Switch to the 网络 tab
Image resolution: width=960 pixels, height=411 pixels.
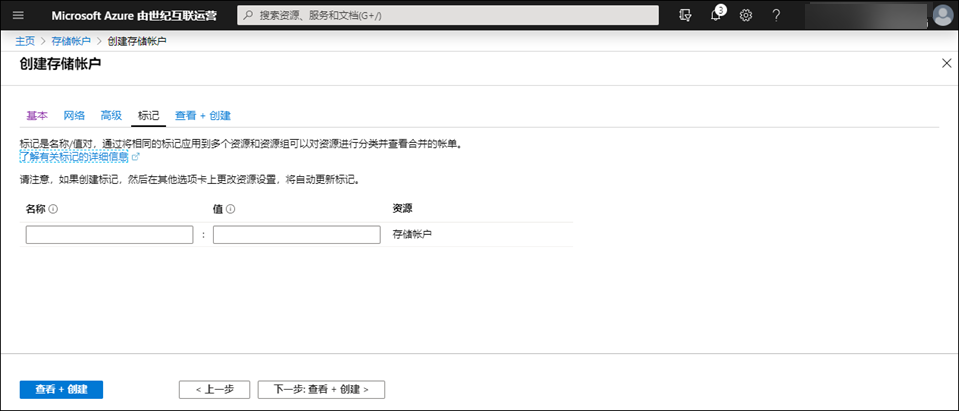(74, 116)
